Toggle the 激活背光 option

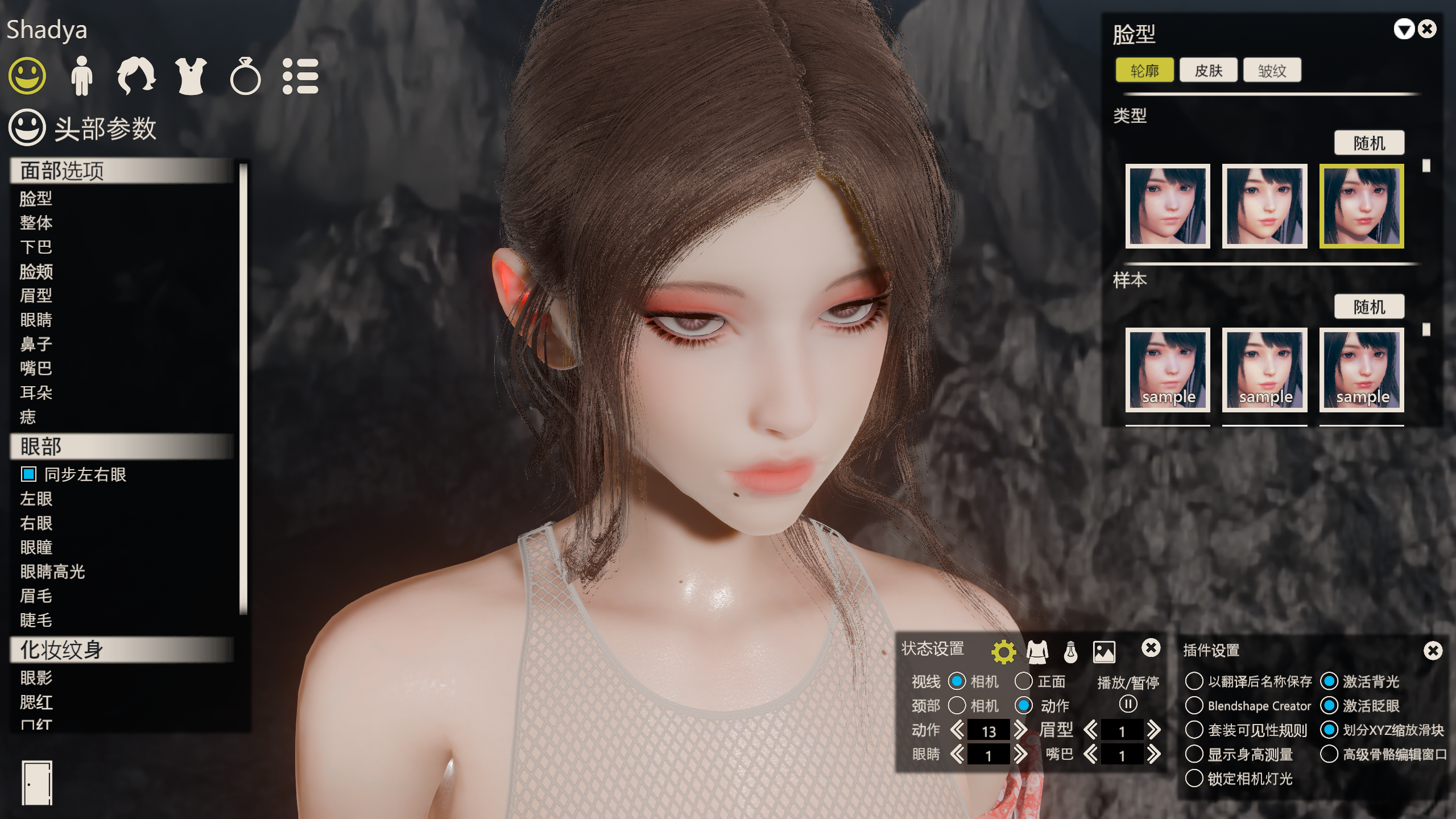pyautogui.click(x=1329, y=681)
